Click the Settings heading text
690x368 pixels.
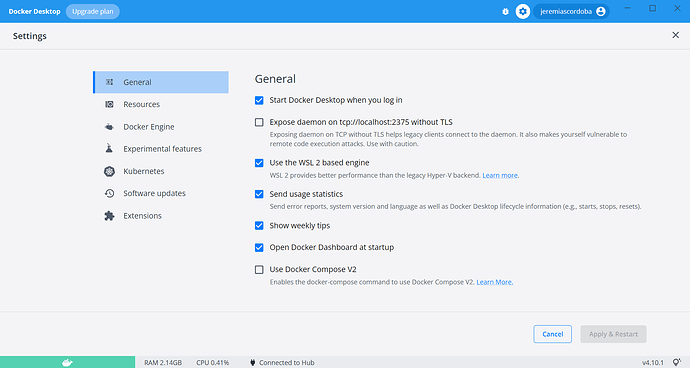pyautogui.click(x=29, y=36)
